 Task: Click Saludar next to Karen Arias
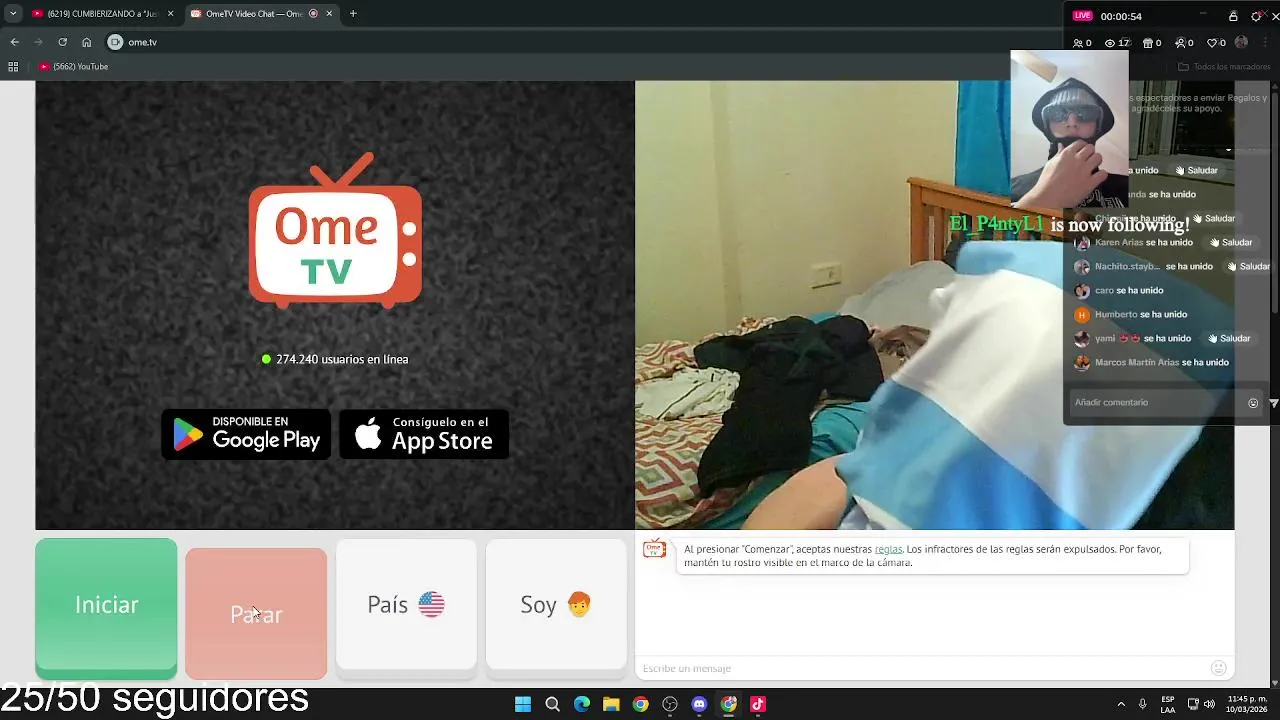coord(1230,242)
